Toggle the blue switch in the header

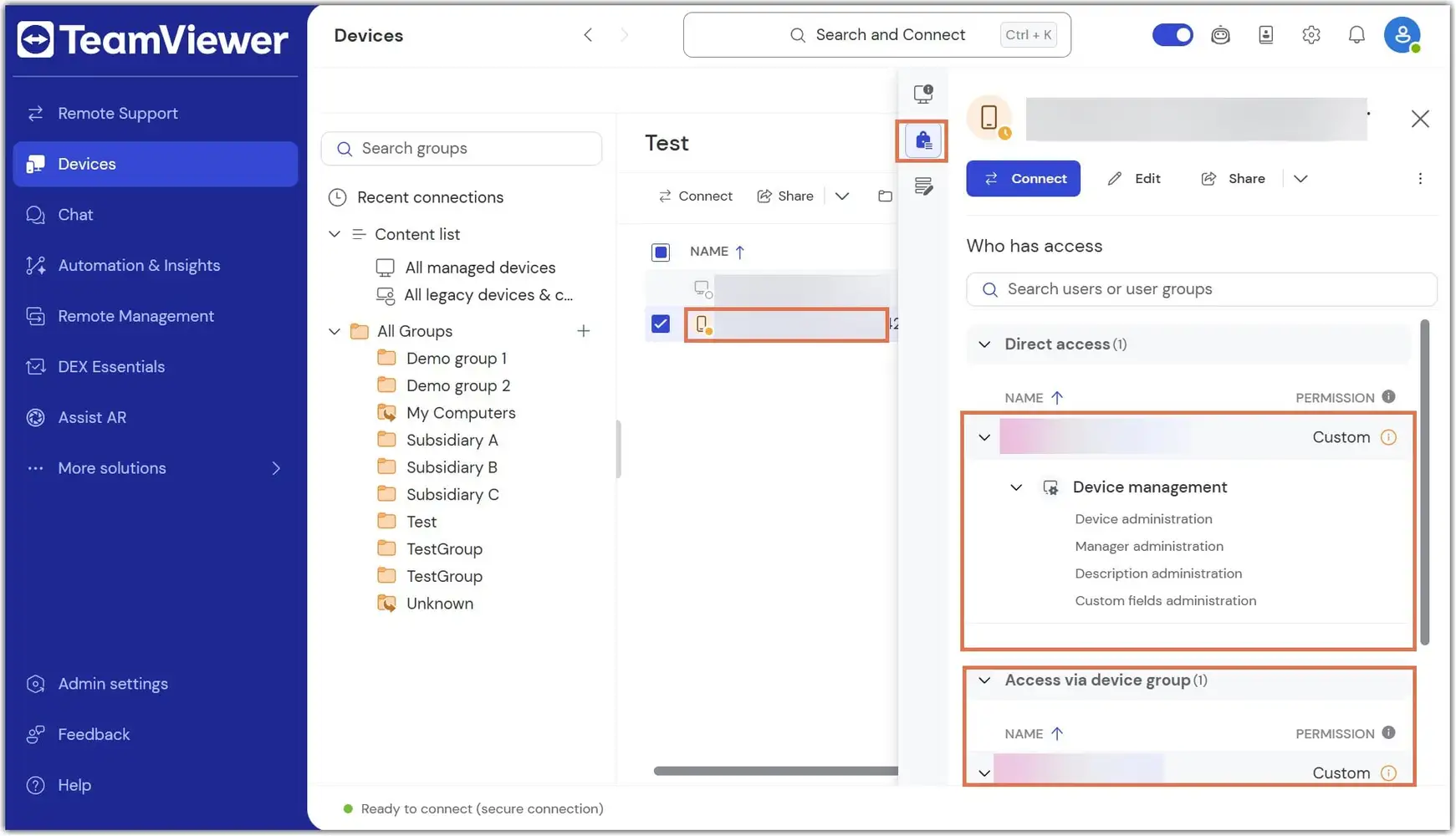pos(1172,35)
